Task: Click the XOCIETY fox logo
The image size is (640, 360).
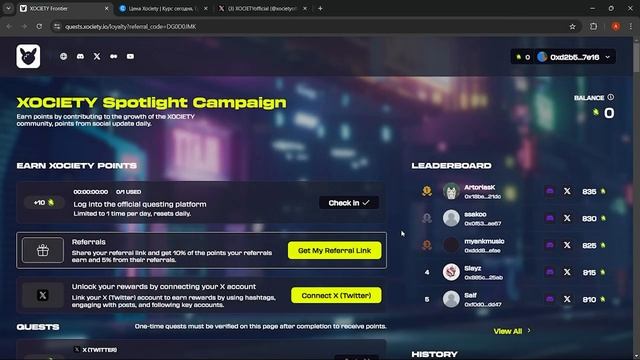Action: (28, 56)
